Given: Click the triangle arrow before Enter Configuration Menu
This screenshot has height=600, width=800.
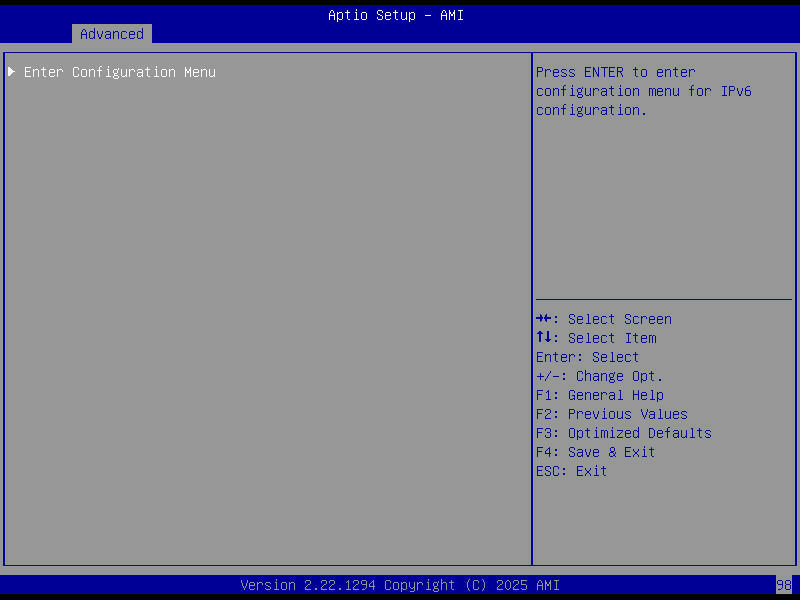Looking at the screenshot, I should tap(11, 71).
